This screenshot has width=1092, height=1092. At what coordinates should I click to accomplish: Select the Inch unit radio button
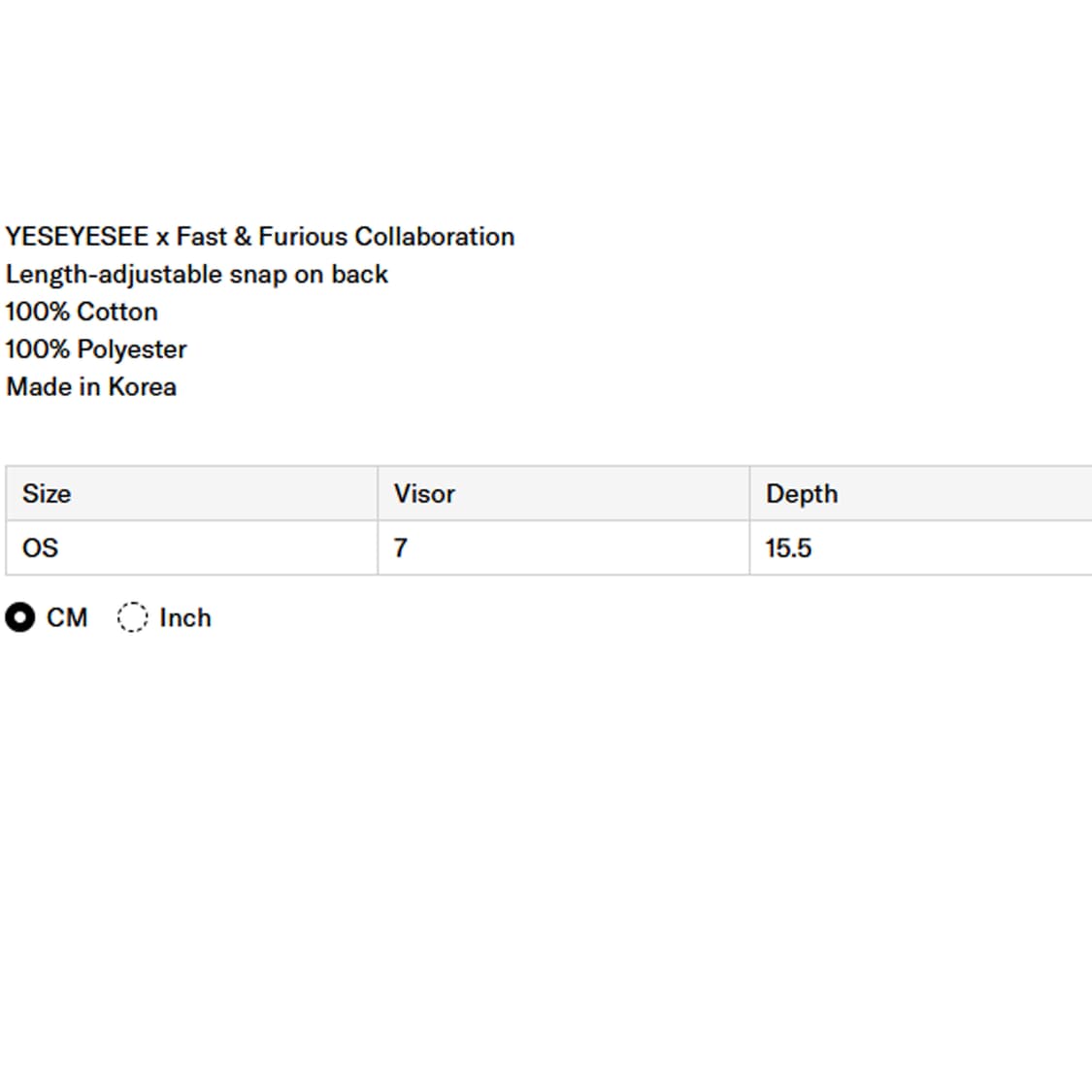pyautogui.click(x=132, y=617)
